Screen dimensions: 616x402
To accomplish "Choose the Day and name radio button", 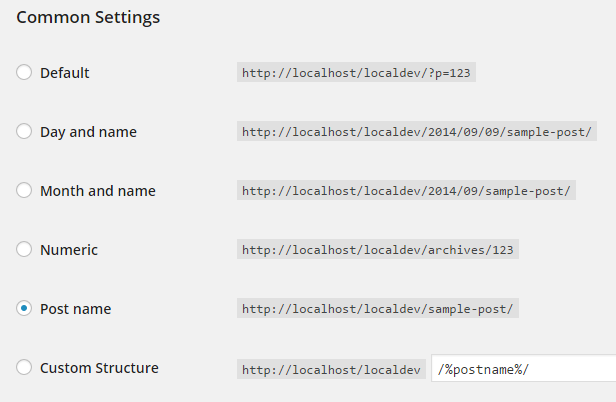I will (24, 132).
